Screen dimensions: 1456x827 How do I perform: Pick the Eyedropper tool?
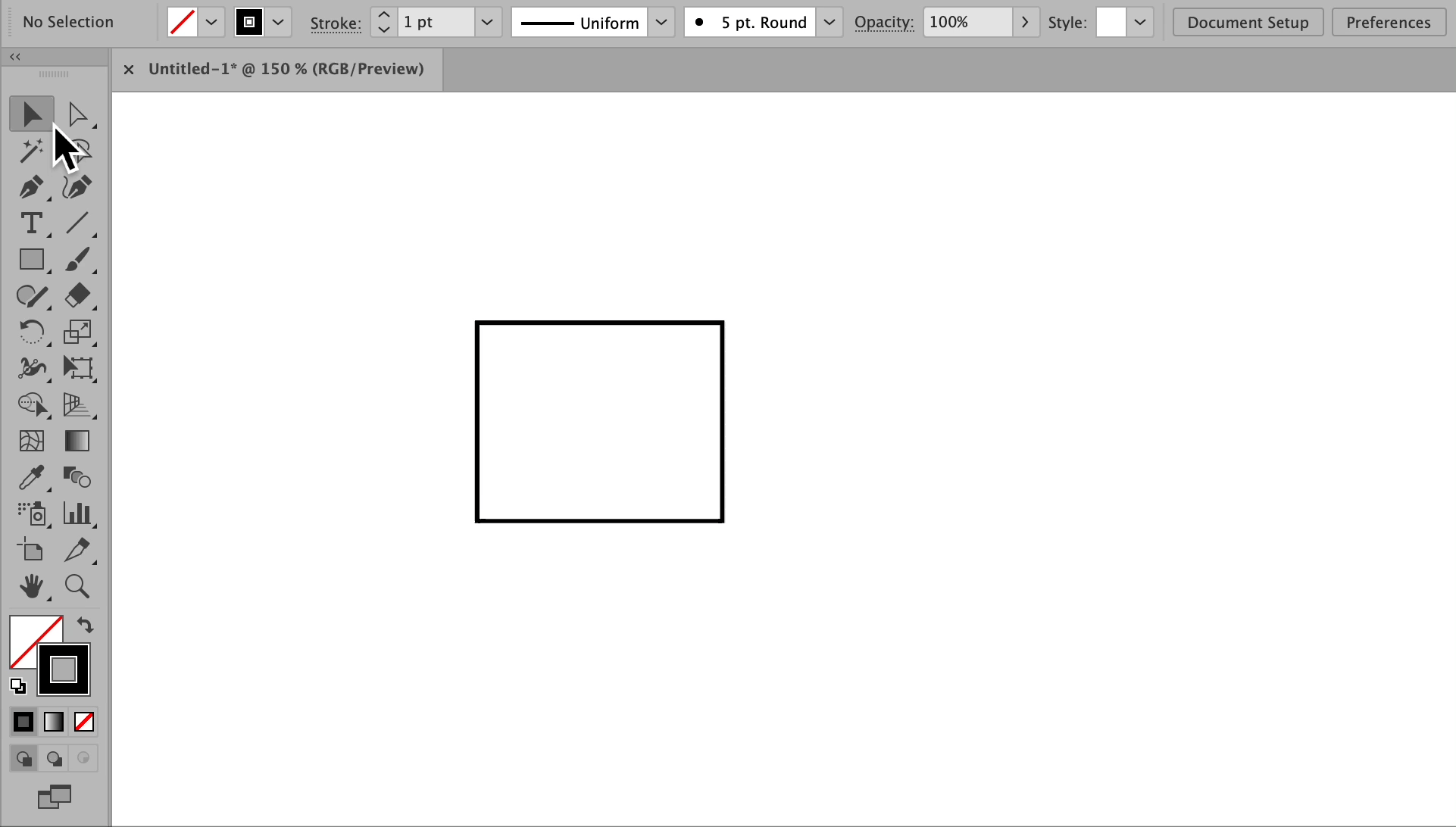click(x=31, y=477)
